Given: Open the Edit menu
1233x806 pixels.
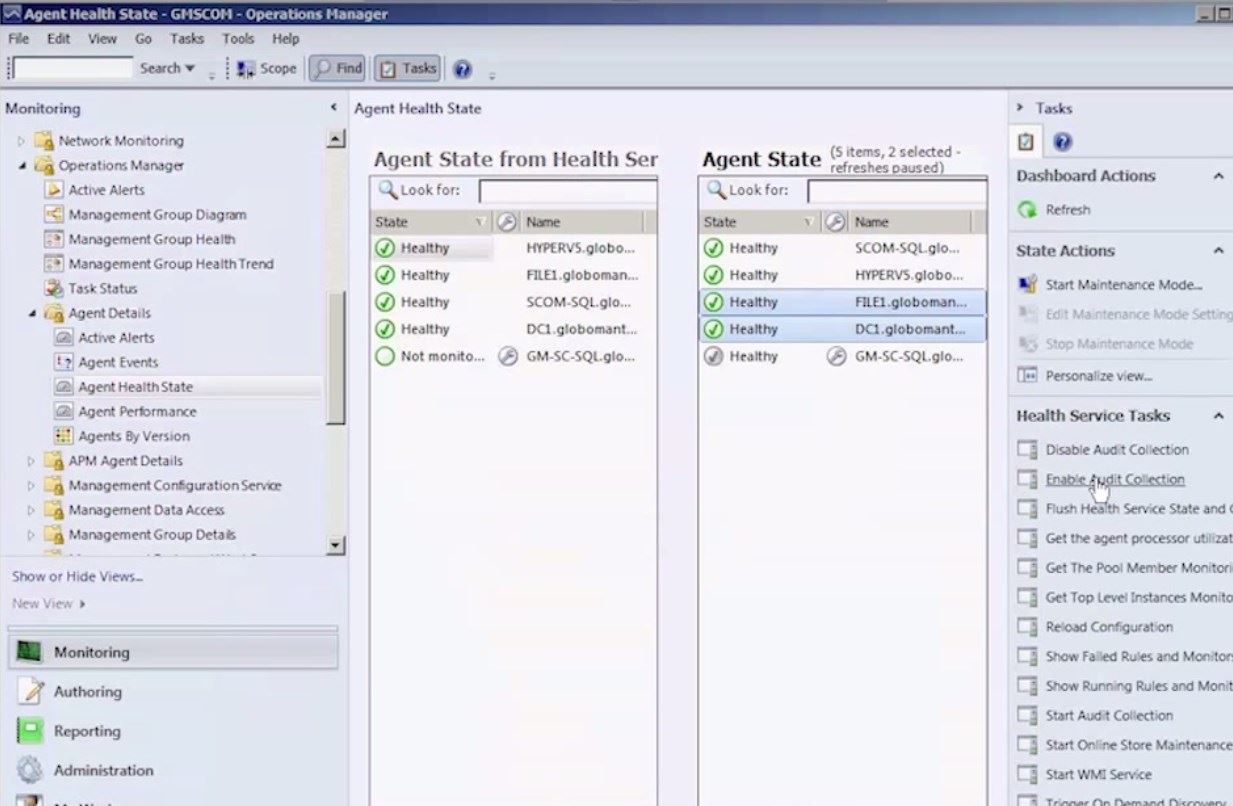Looking at the screenshot, I should pos(58,39).
